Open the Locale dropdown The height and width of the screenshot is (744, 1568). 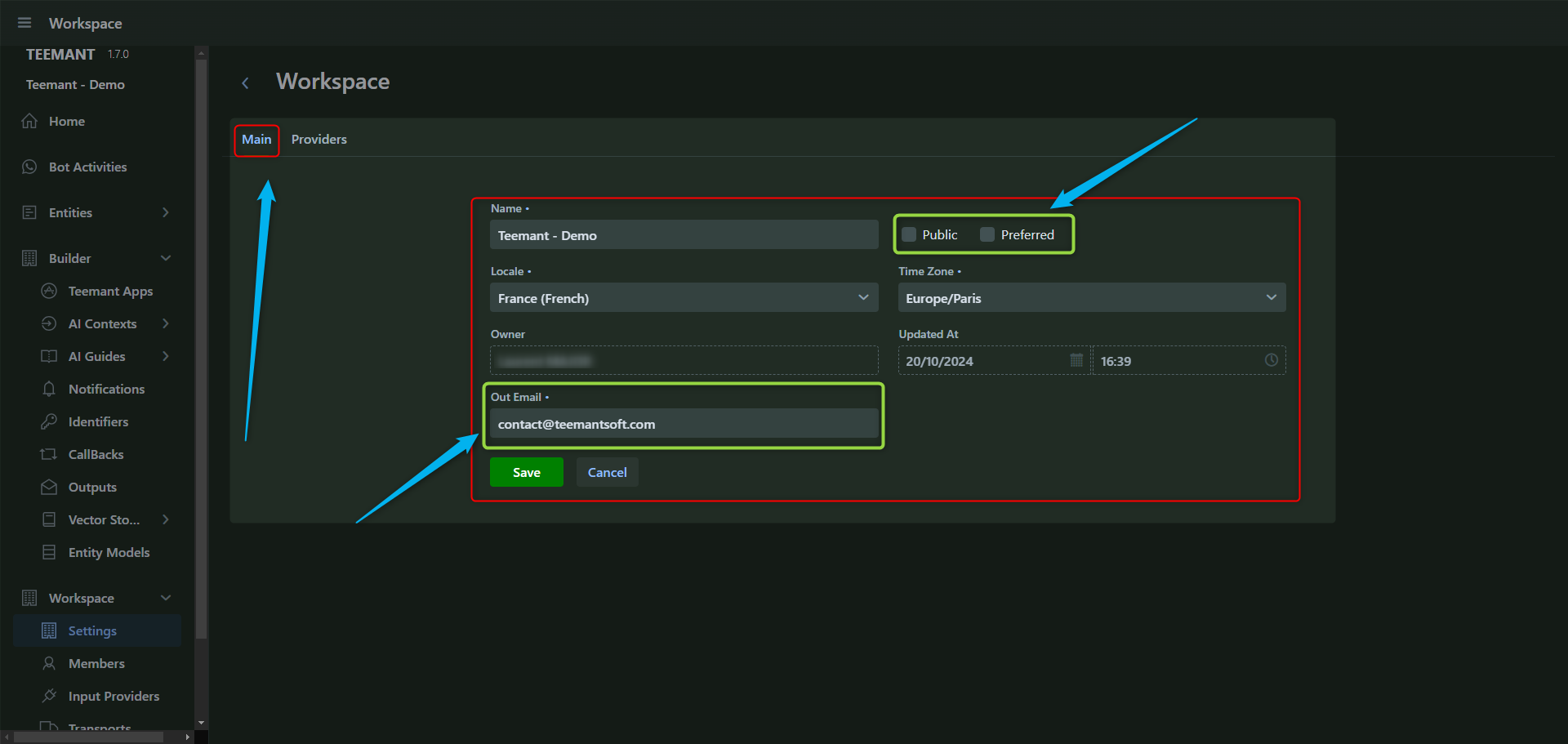click(x=684, y=297)
